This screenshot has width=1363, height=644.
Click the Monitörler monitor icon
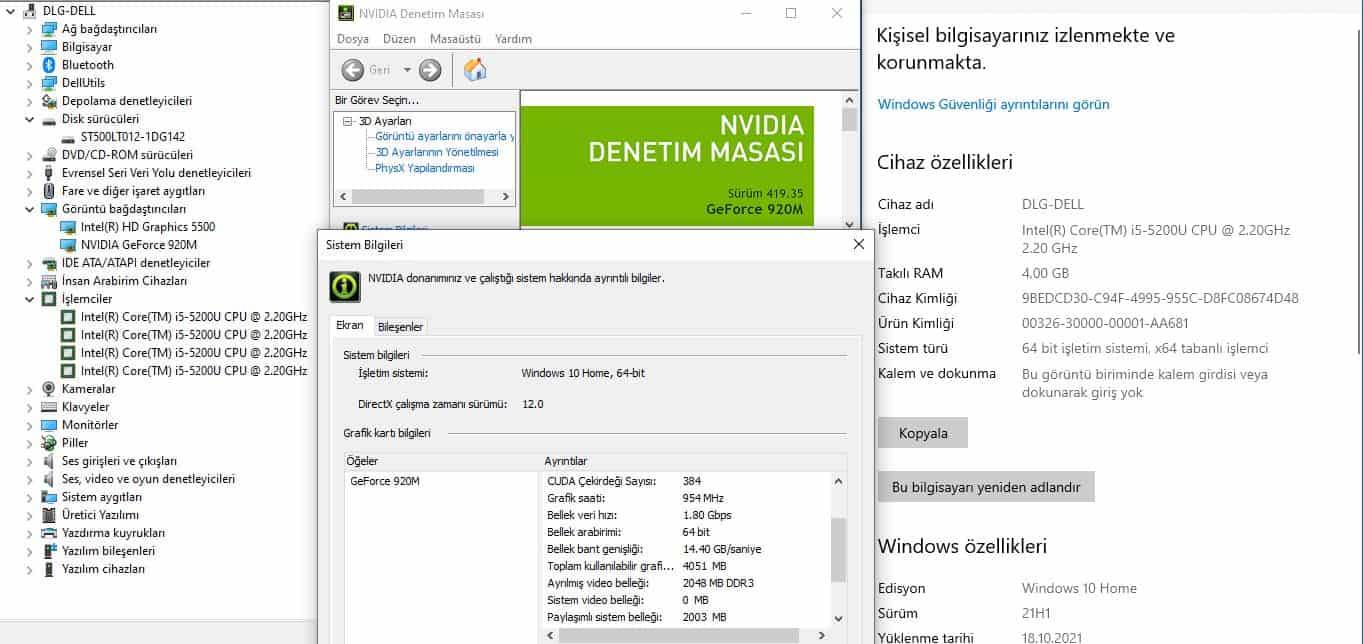tap(49, 425)
